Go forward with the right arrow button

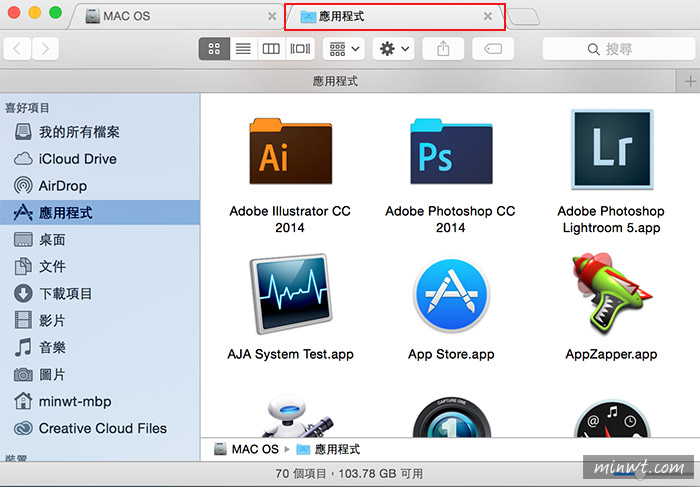[45, 49]
